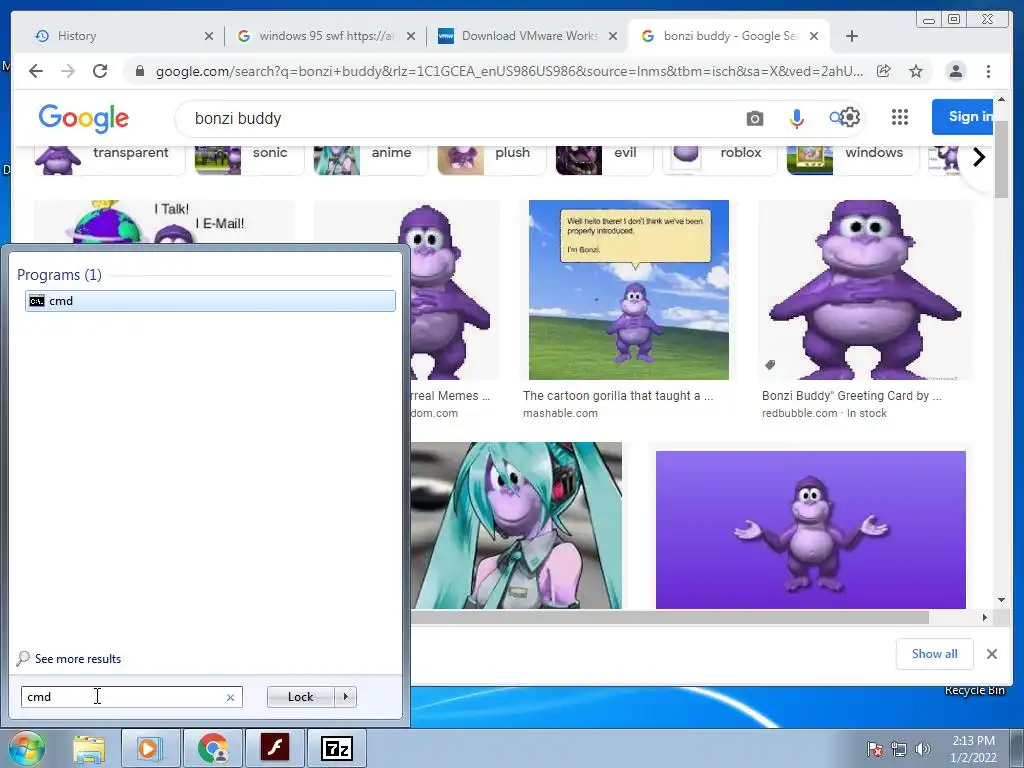Image resolution: width=1024 pixels, height=768 pixels.
Task: Show more filter chips with right arrow
Action: point(978,157)
